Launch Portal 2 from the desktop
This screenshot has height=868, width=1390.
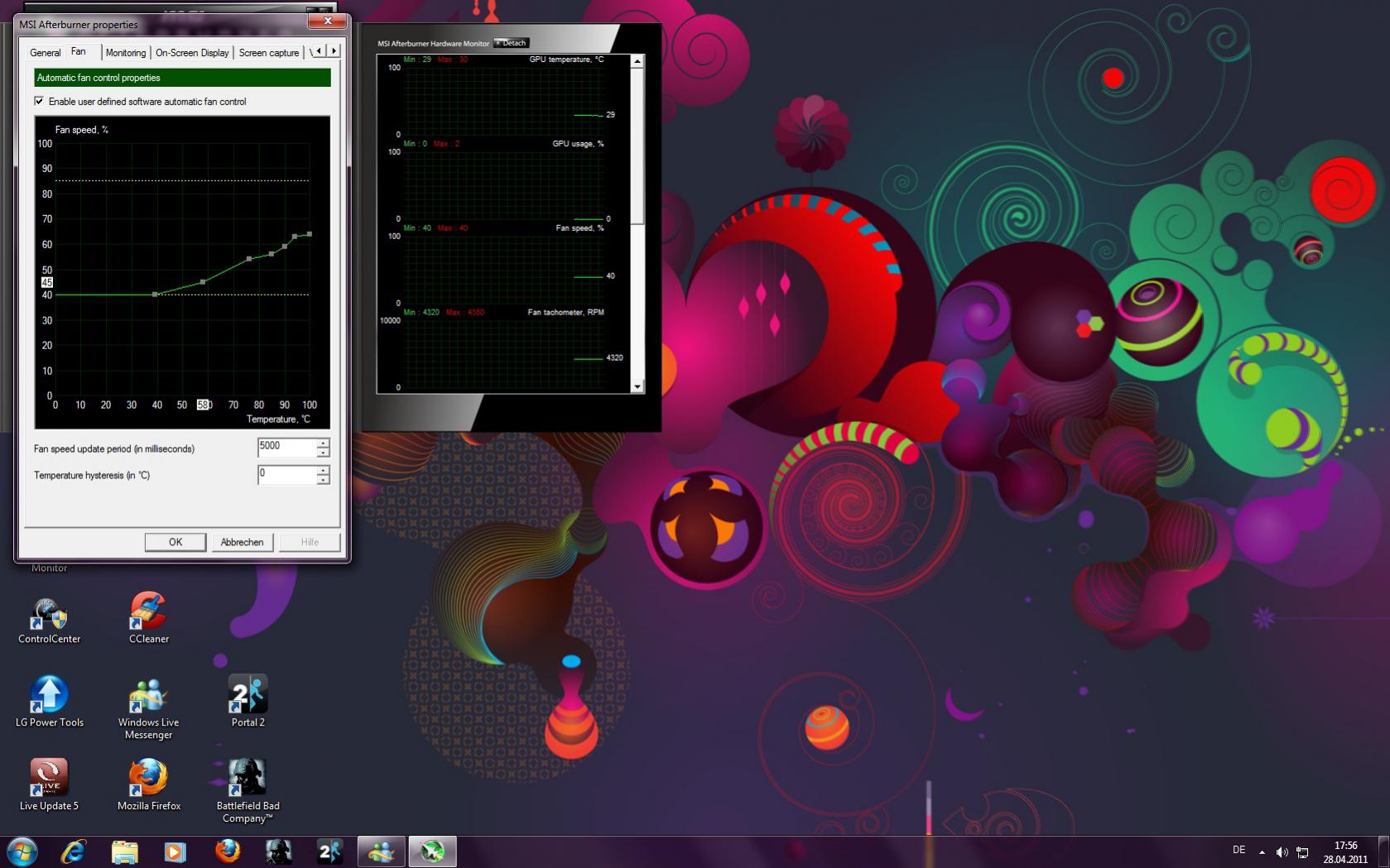coord(248,695)
